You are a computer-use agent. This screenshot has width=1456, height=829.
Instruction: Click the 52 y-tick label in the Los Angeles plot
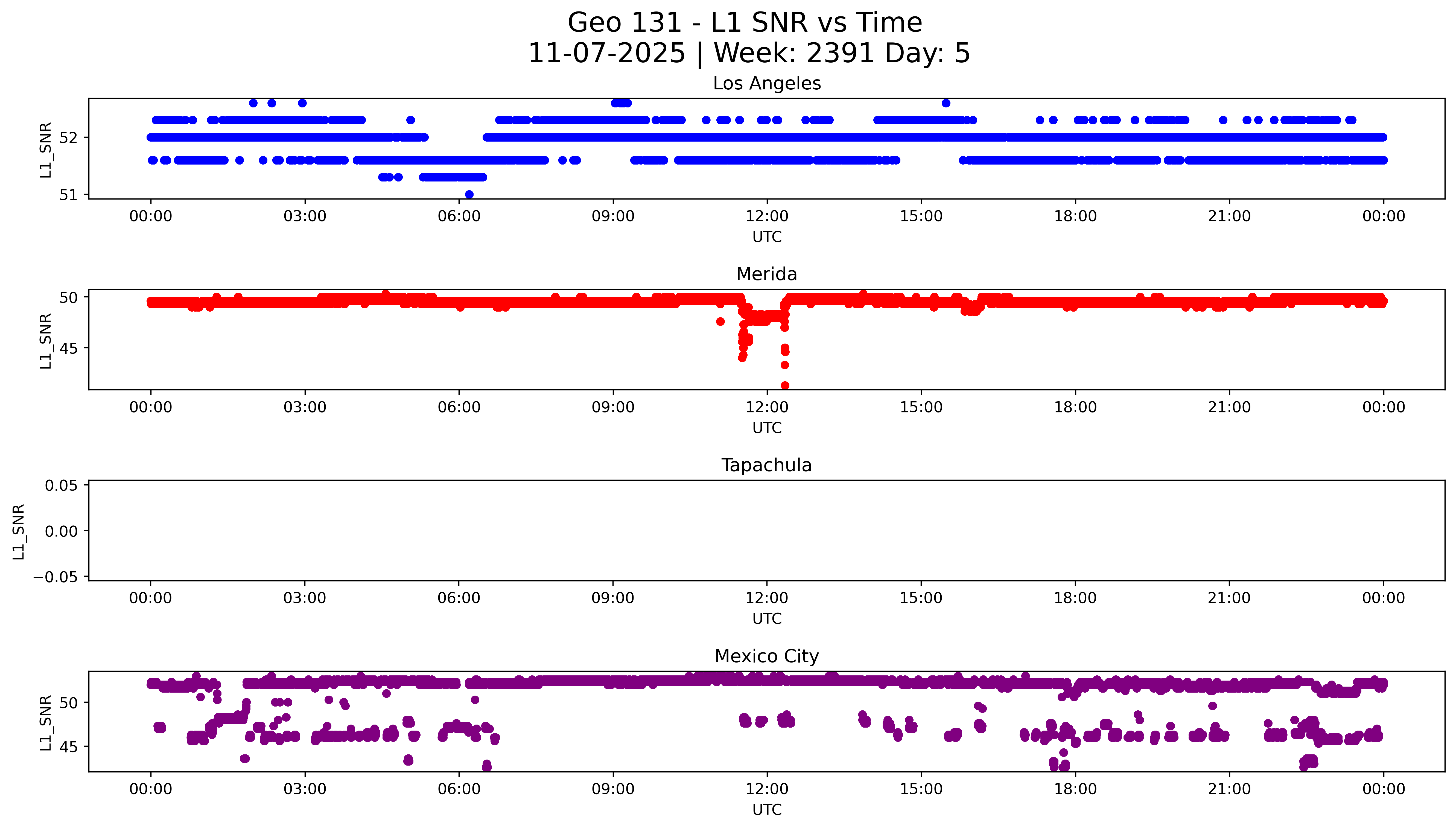[x=68, y=138]
